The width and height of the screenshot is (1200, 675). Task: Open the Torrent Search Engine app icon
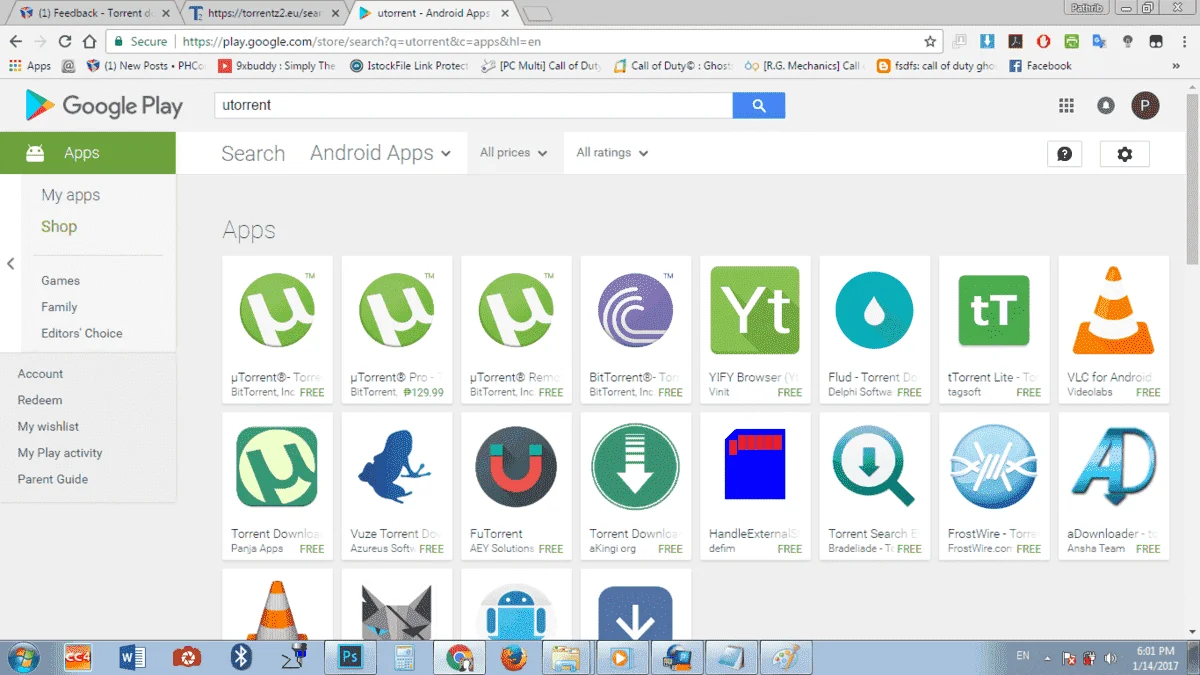tap(874, 466)
